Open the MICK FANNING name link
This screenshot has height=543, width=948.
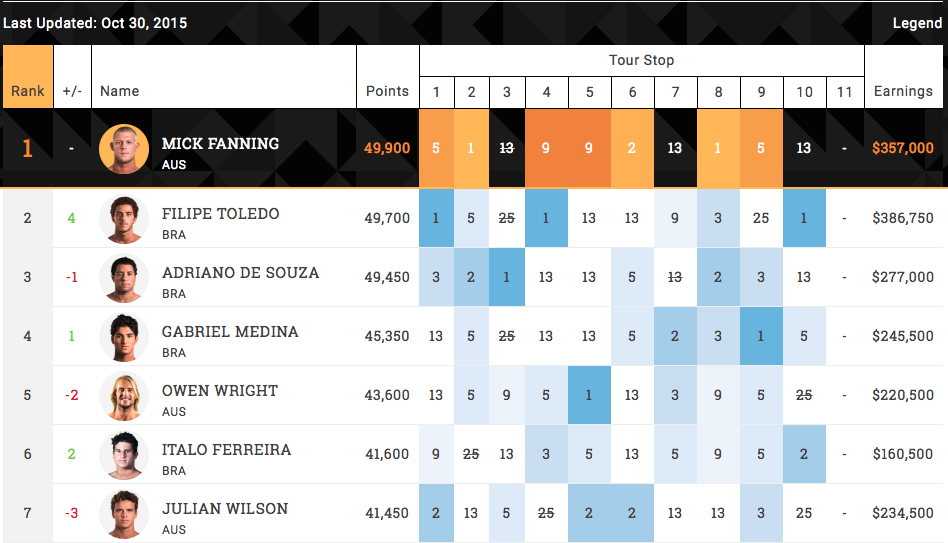tap(220, 143)
